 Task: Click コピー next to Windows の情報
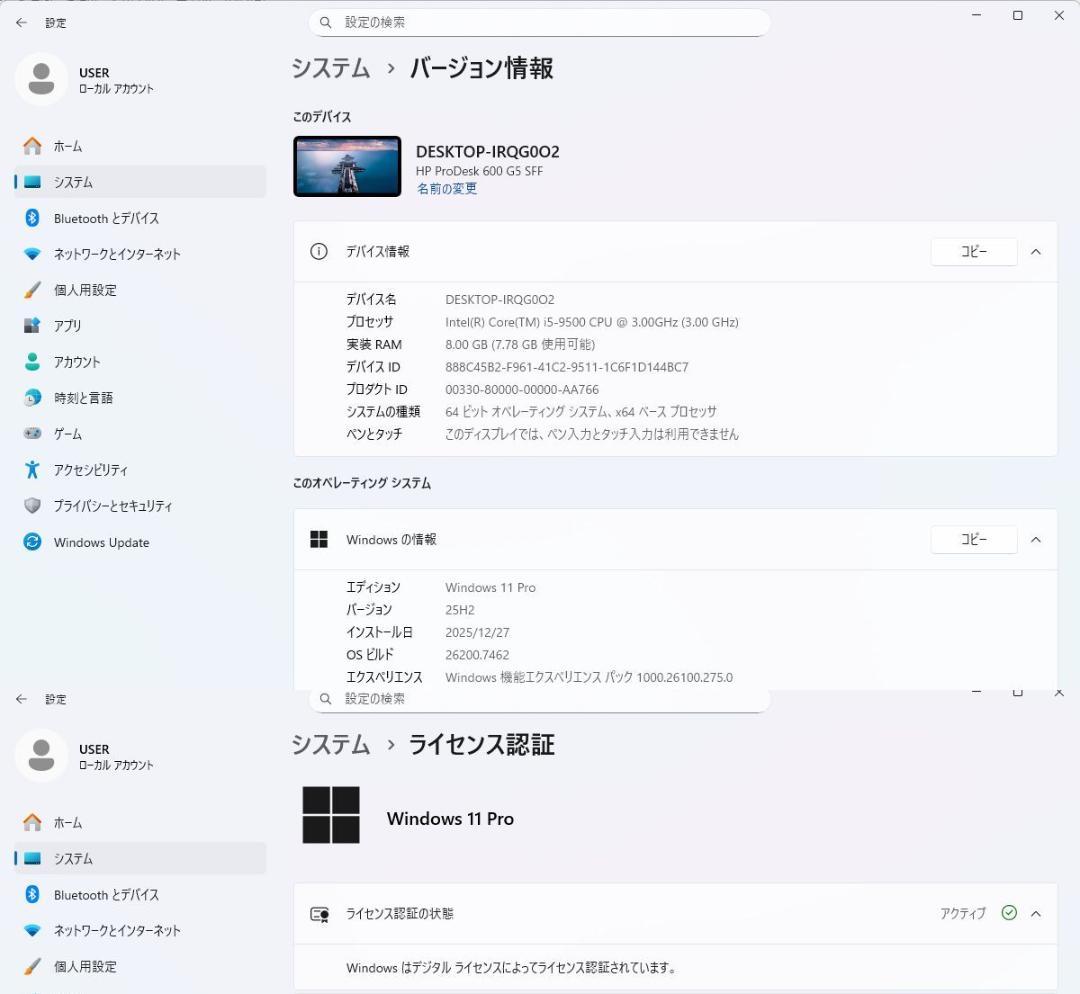[972, 539]
